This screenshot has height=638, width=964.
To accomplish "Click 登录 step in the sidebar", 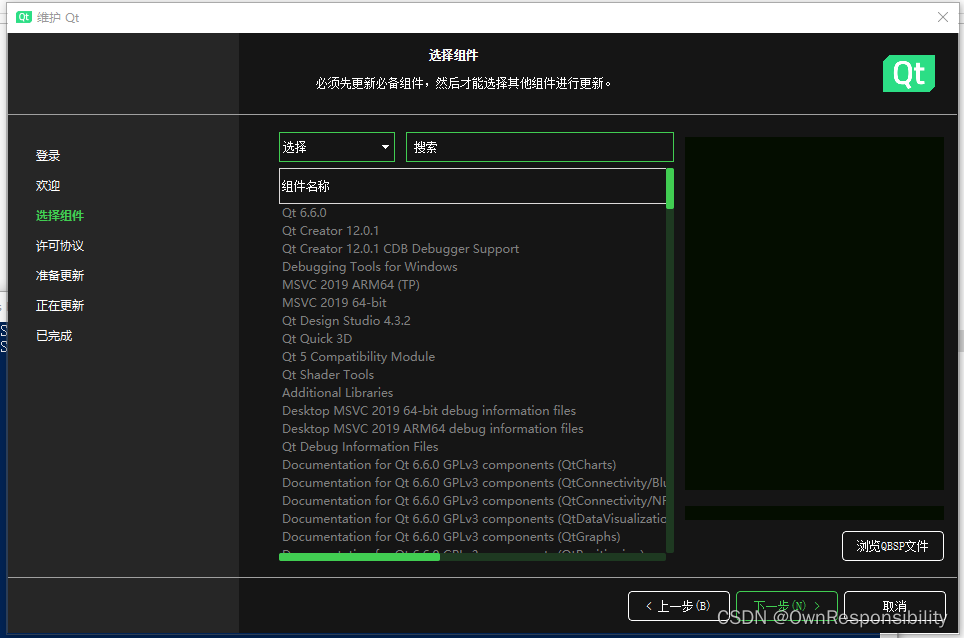I will [48, 156].
